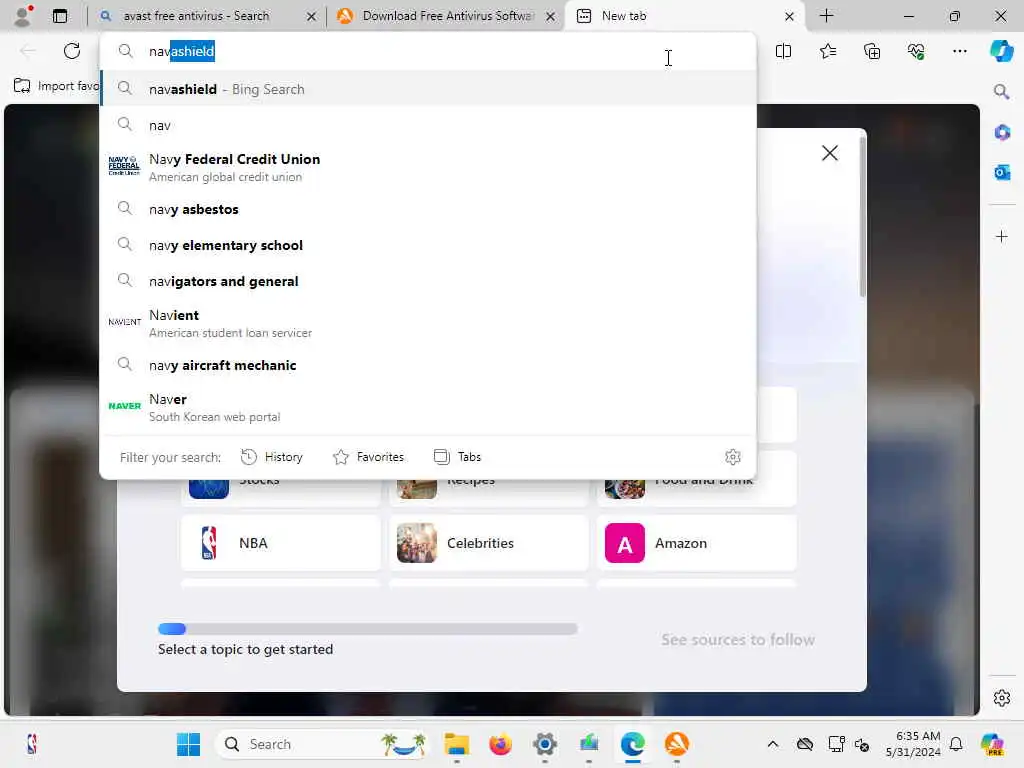Click the sidebar plus to add app
1024x768 pixels.
[1001, 236]
